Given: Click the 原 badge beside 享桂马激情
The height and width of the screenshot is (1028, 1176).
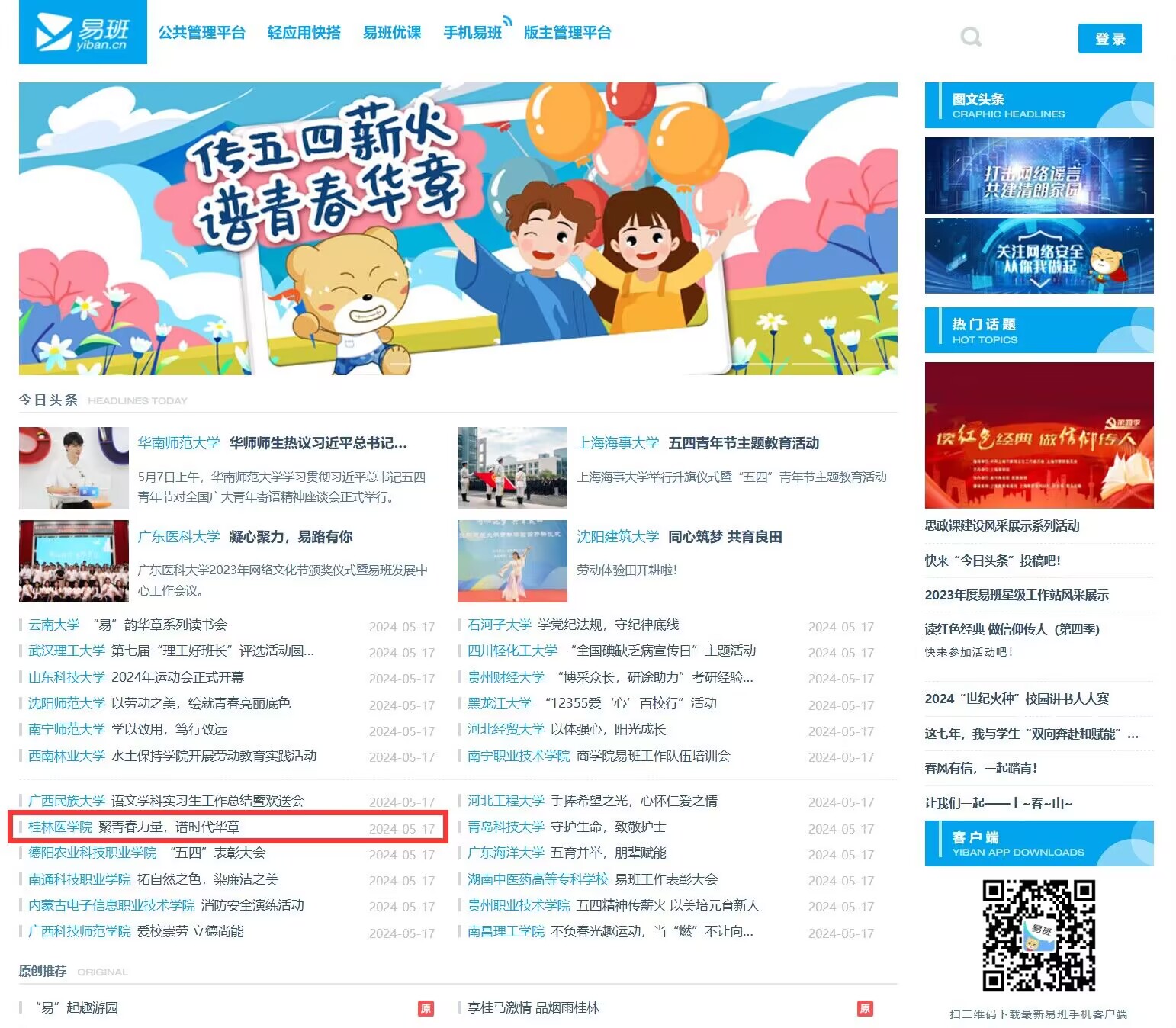Looking at the screenshot, I should pos(865,1008).
